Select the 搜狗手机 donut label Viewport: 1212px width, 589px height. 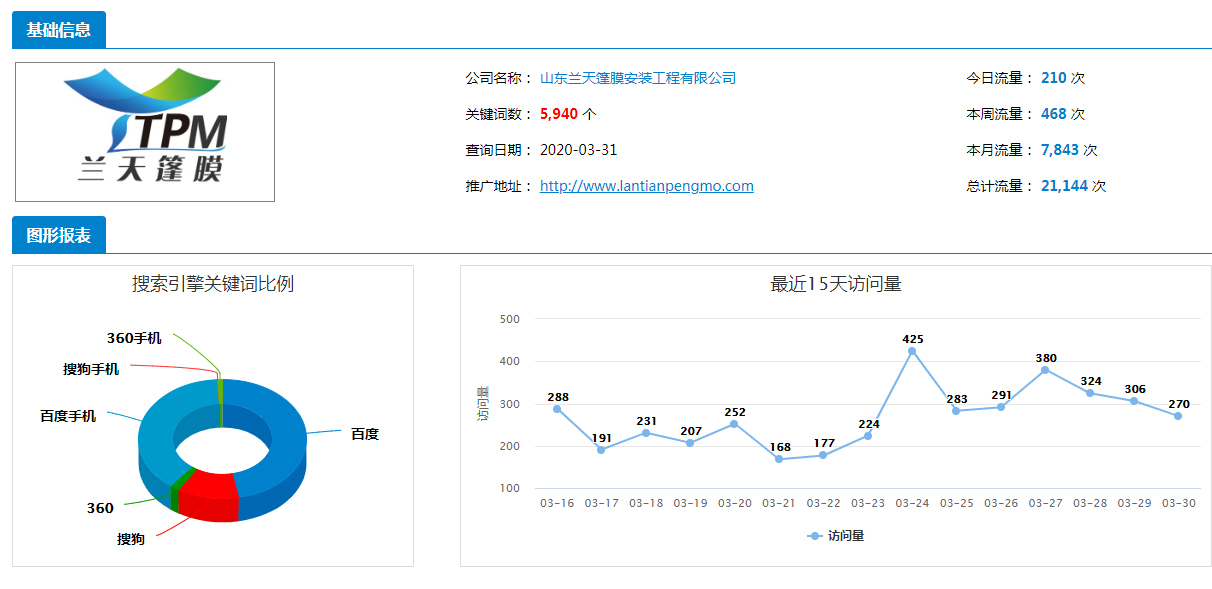coord(91,369)
